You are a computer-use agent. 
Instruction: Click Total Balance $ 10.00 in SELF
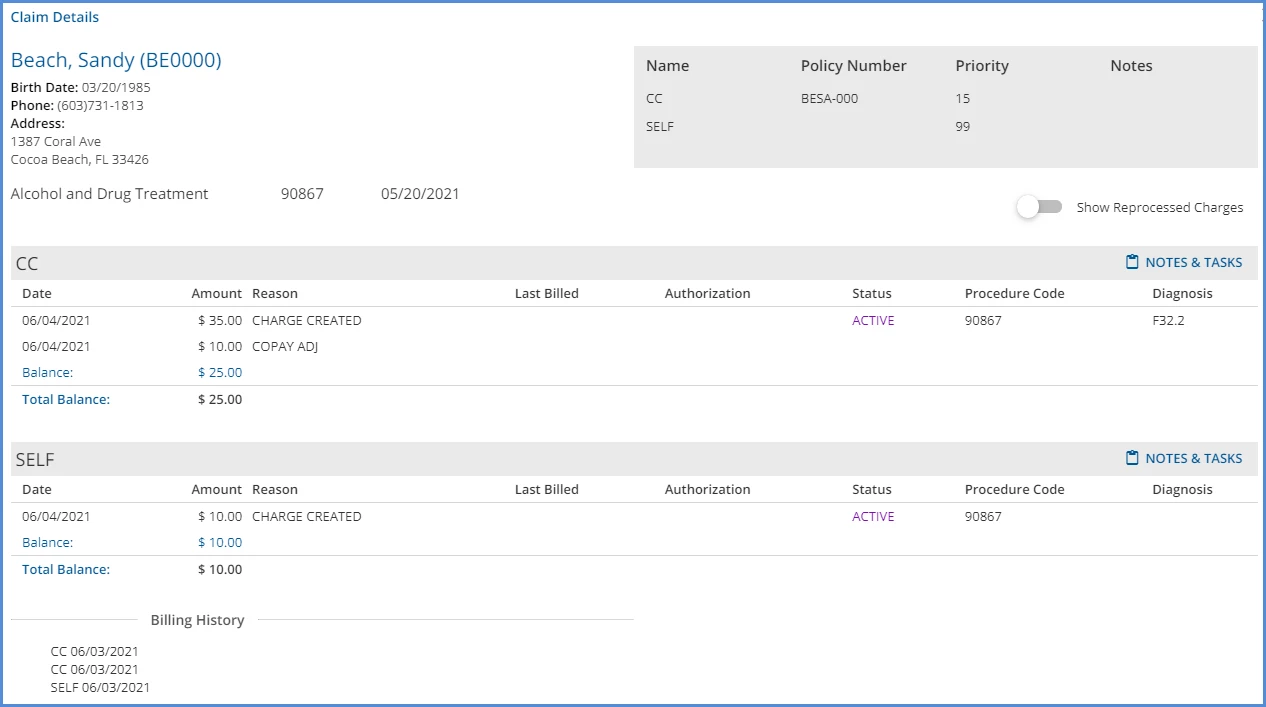point(220,569)
